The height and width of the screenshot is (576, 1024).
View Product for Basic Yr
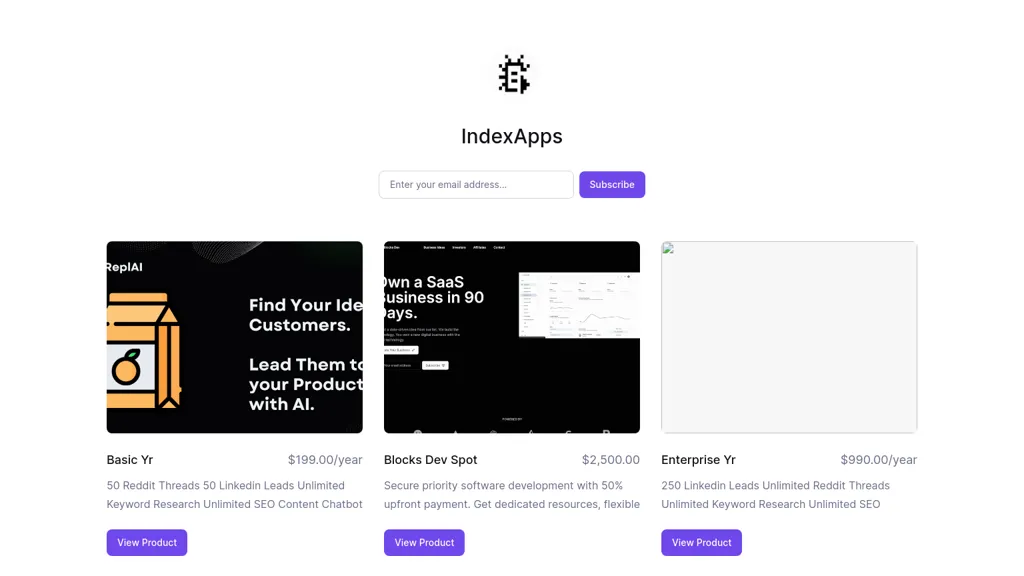(147, 543)
